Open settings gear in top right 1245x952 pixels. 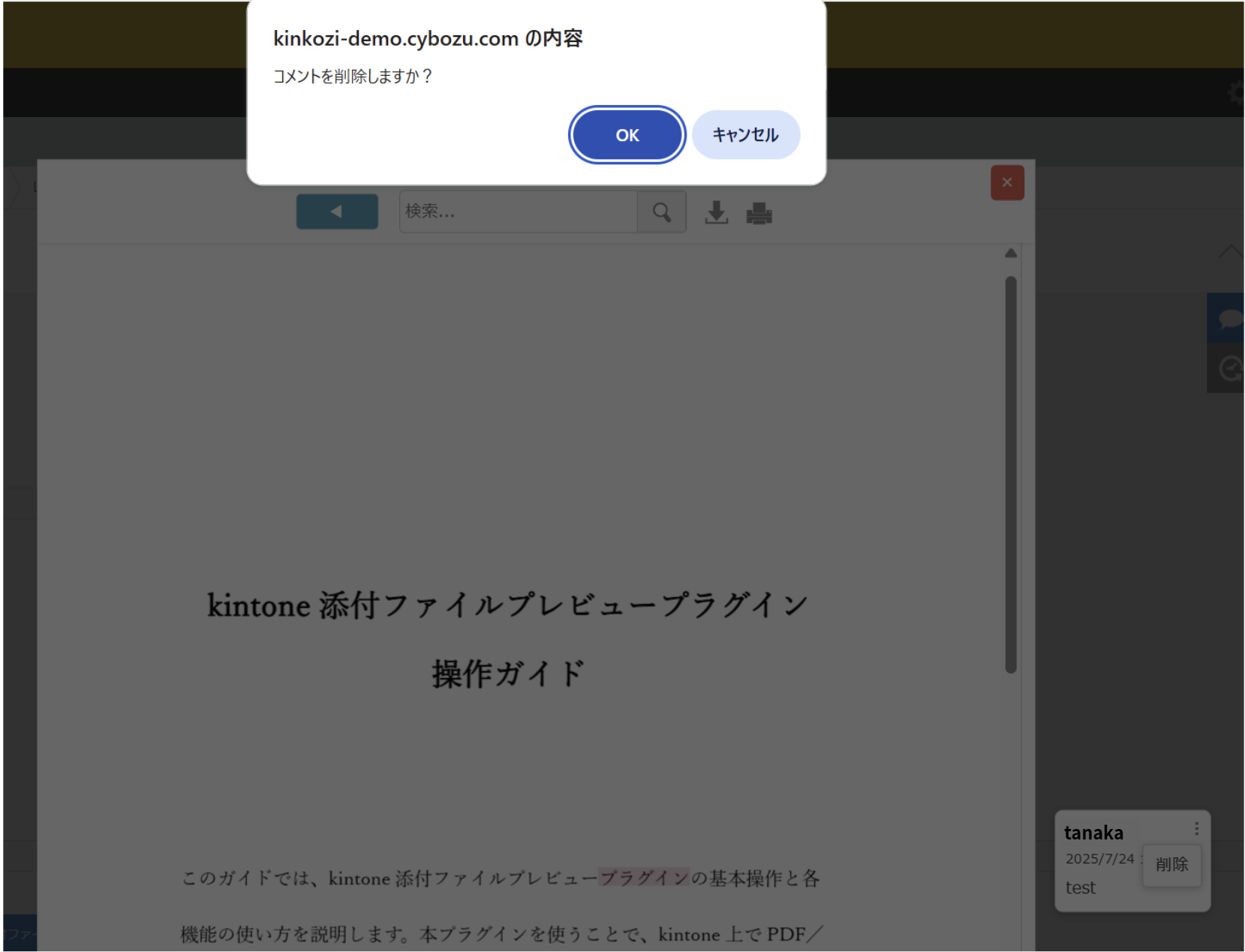(x=1234, y=93)
